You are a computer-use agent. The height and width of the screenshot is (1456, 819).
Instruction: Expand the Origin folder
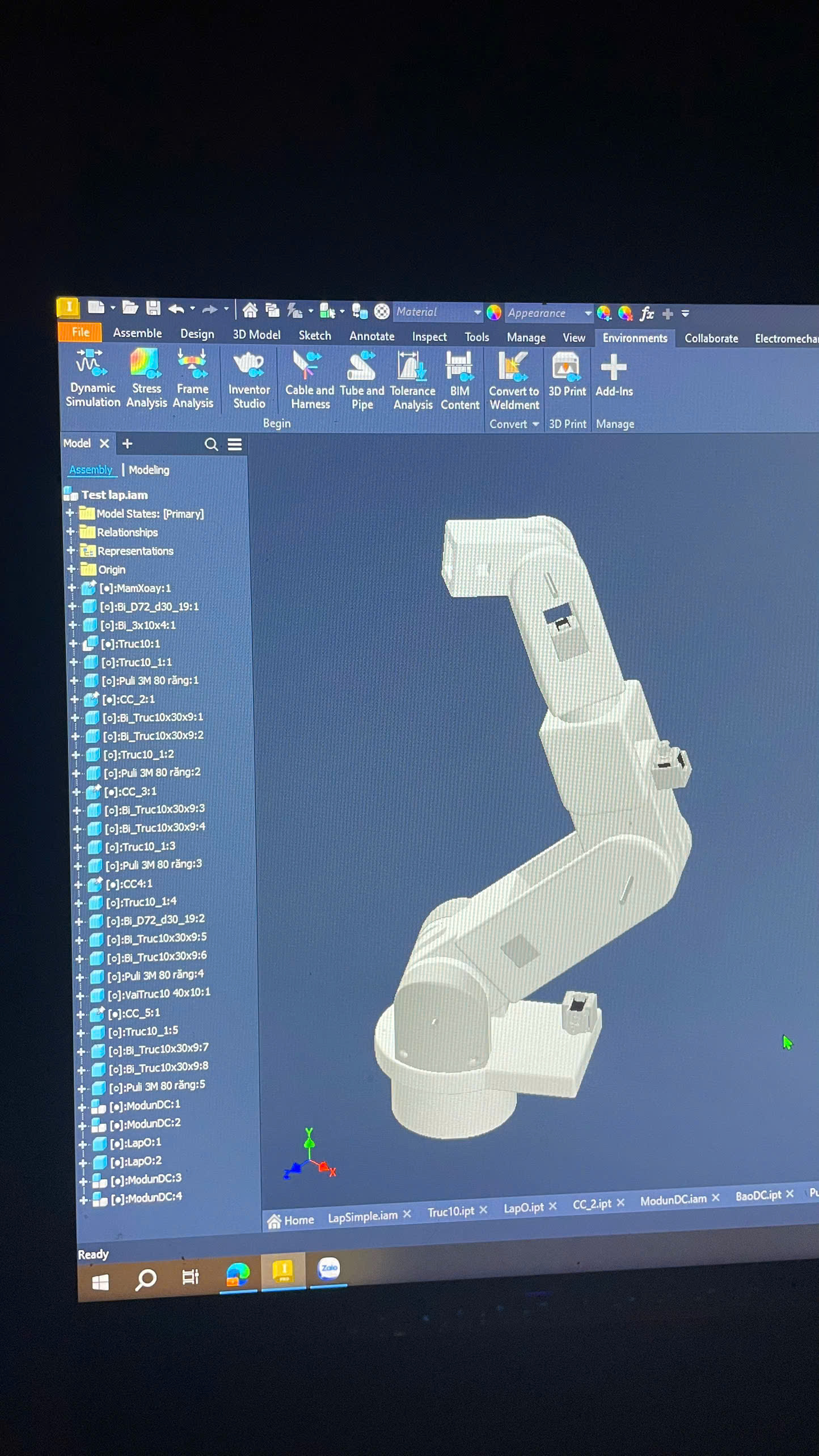71,569
